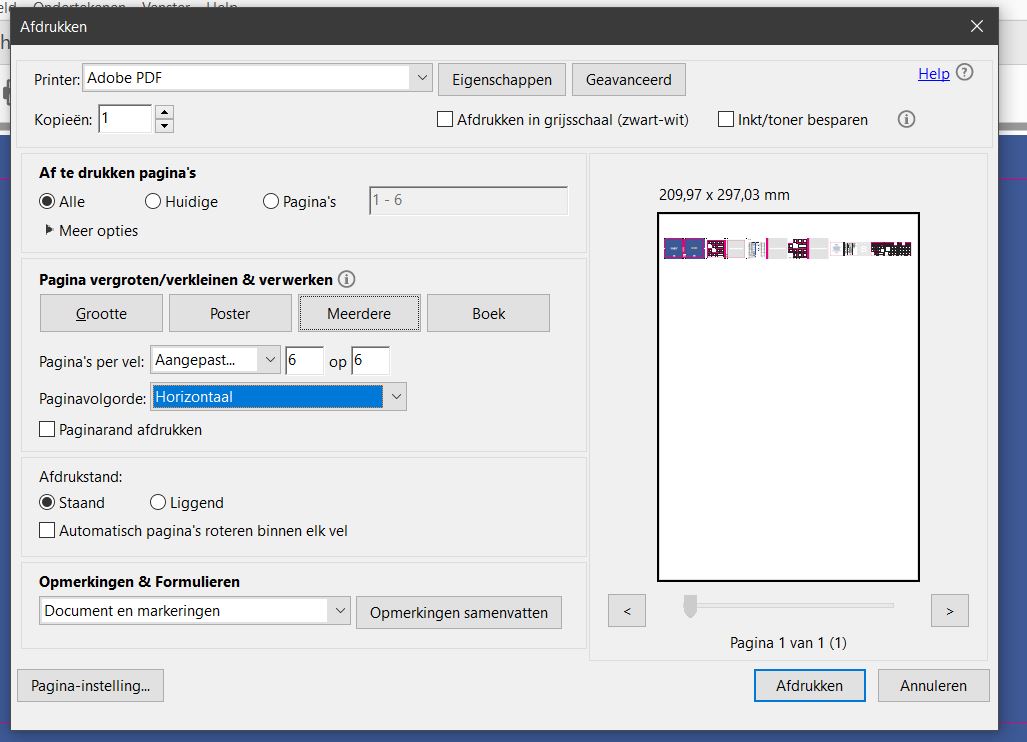Open the Pagina's per vel dropdown

(268, 359)
